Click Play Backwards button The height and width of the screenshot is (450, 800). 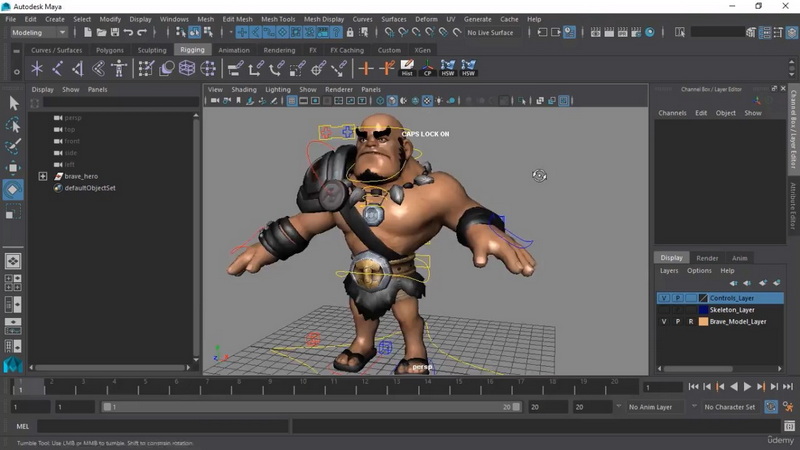tap(734, 387)
